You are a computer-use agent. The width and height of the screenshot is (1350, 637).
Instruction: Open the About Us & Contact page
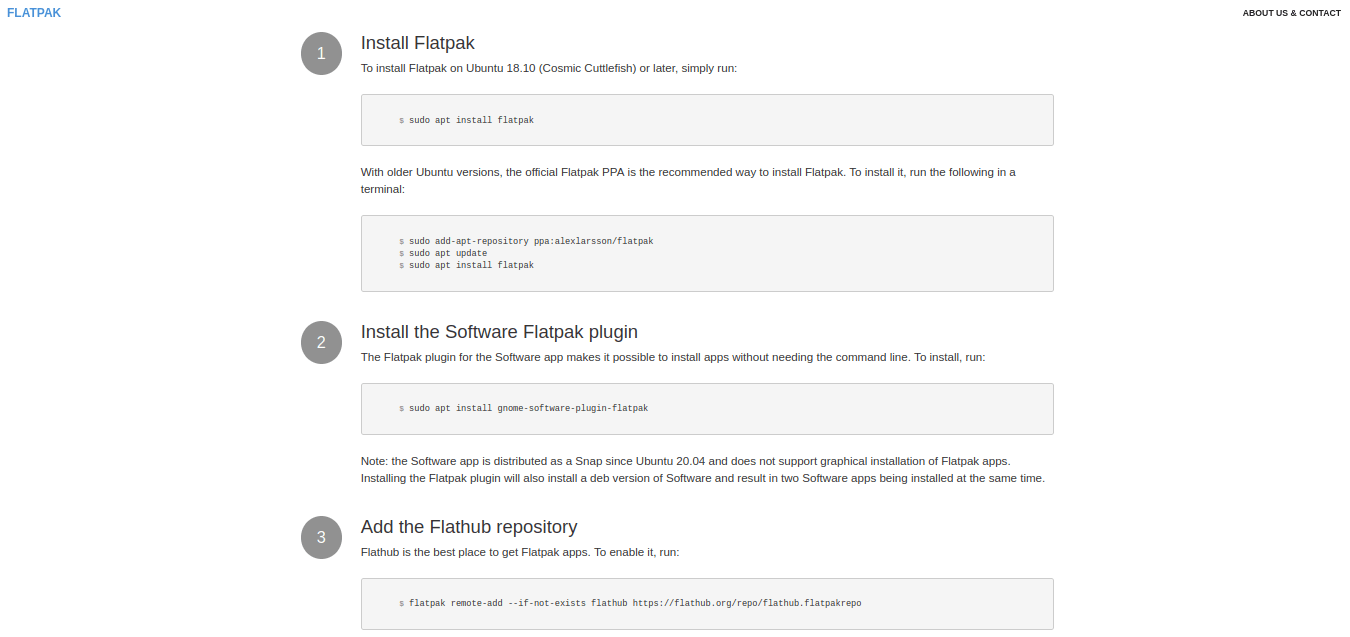click(x=1291, y=13)
